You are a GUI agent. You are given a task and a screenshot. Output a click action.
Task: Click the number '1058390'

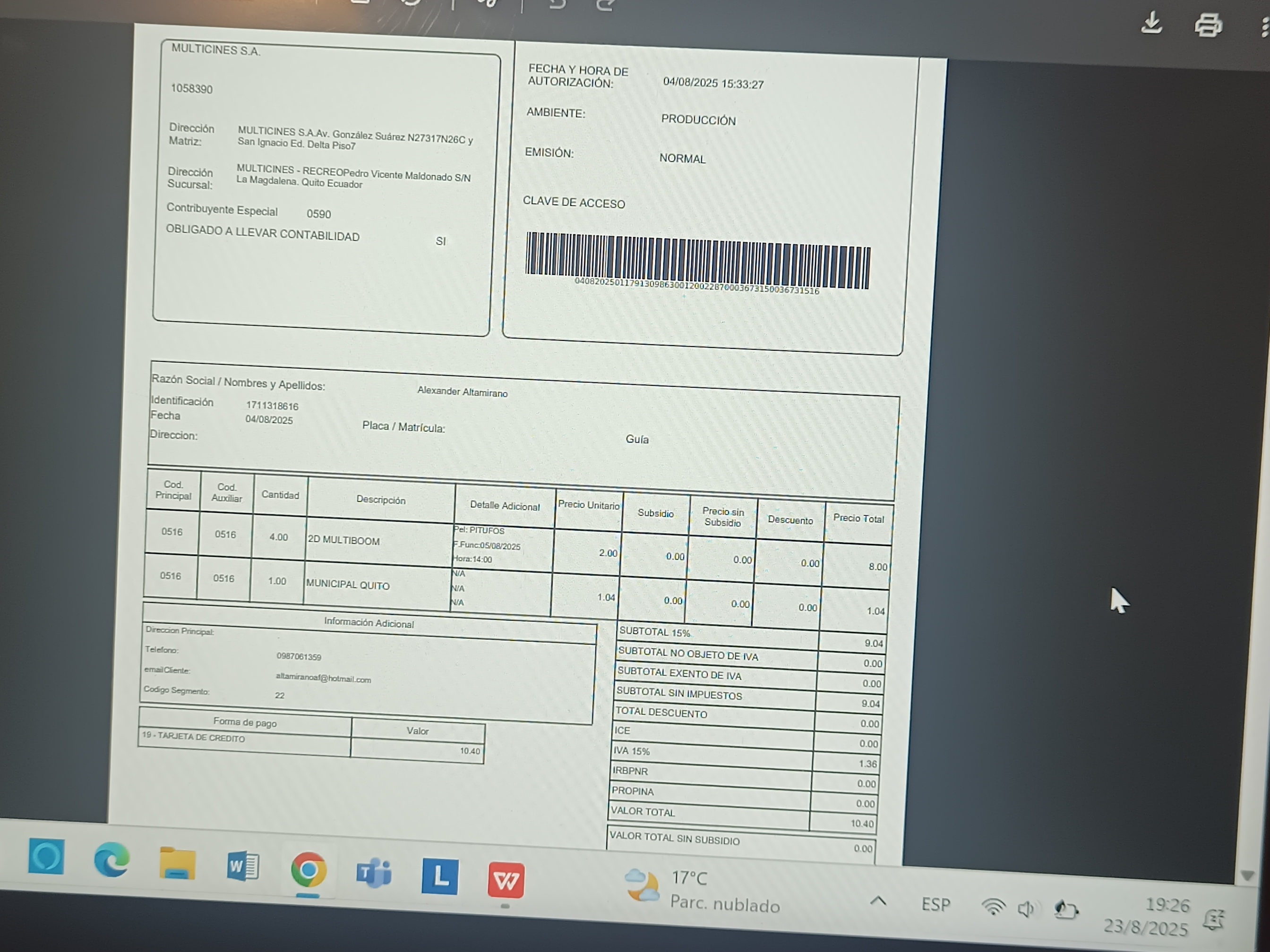[191, 89]
